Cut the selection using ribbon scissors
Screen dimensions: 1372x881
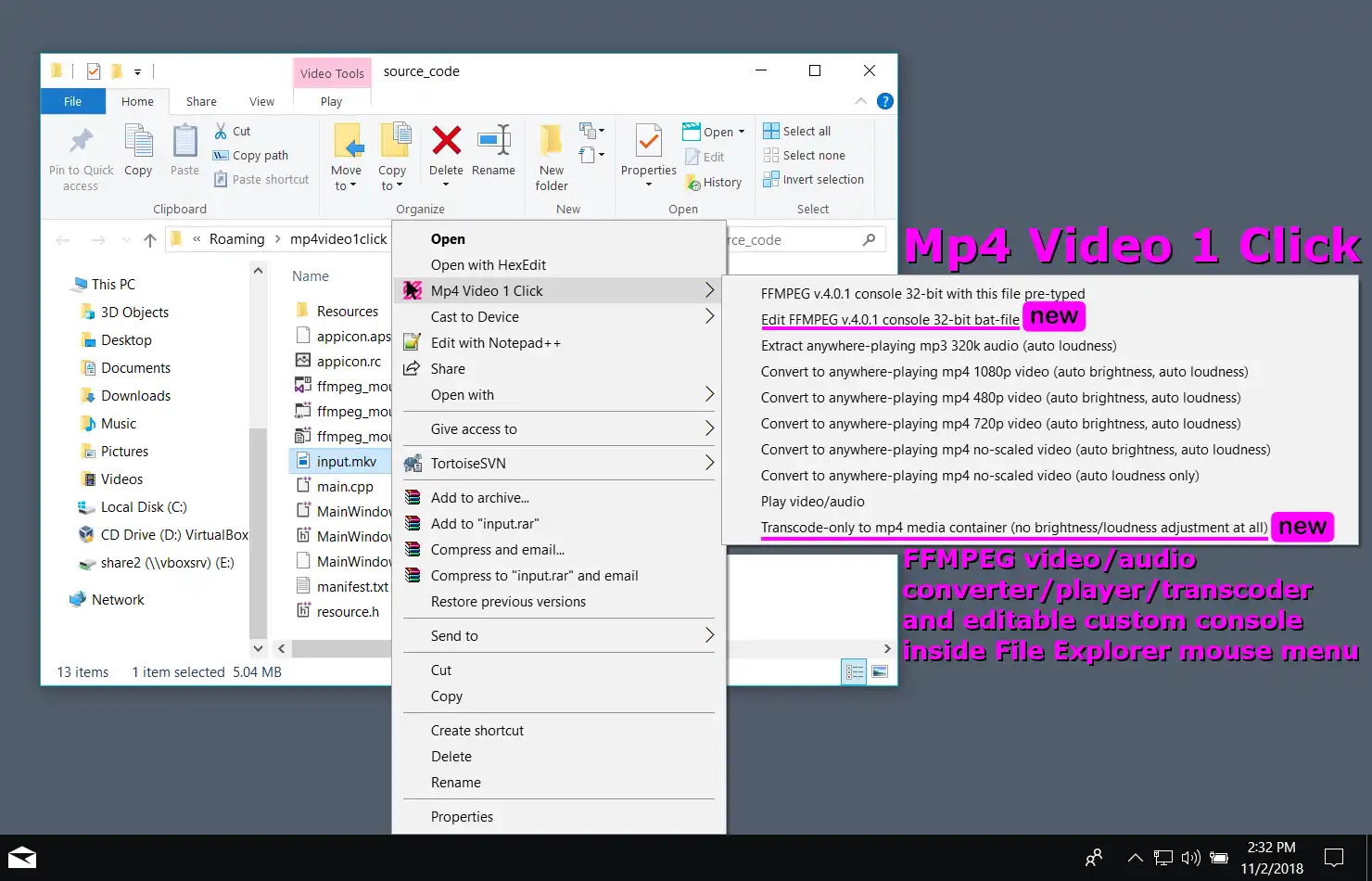click(233, 131)
